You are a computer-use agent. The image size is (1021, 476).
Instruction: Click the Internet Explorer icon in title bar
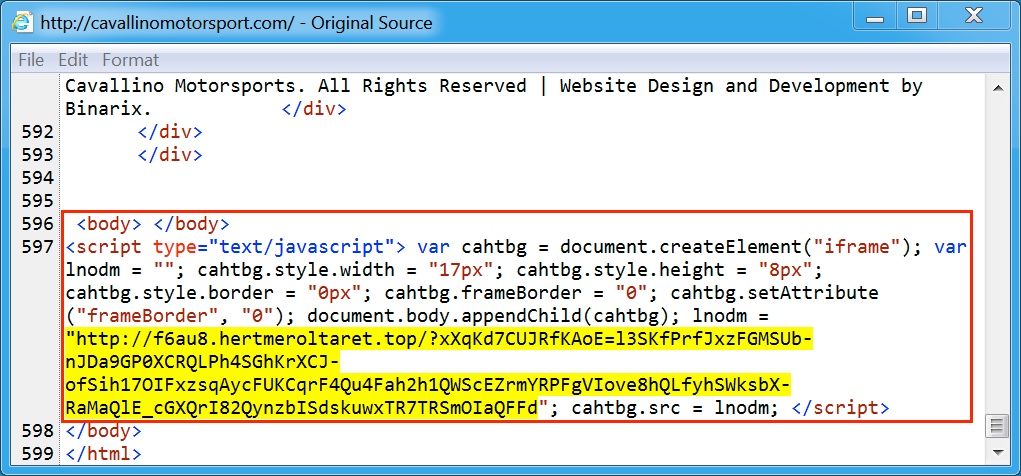21,23
